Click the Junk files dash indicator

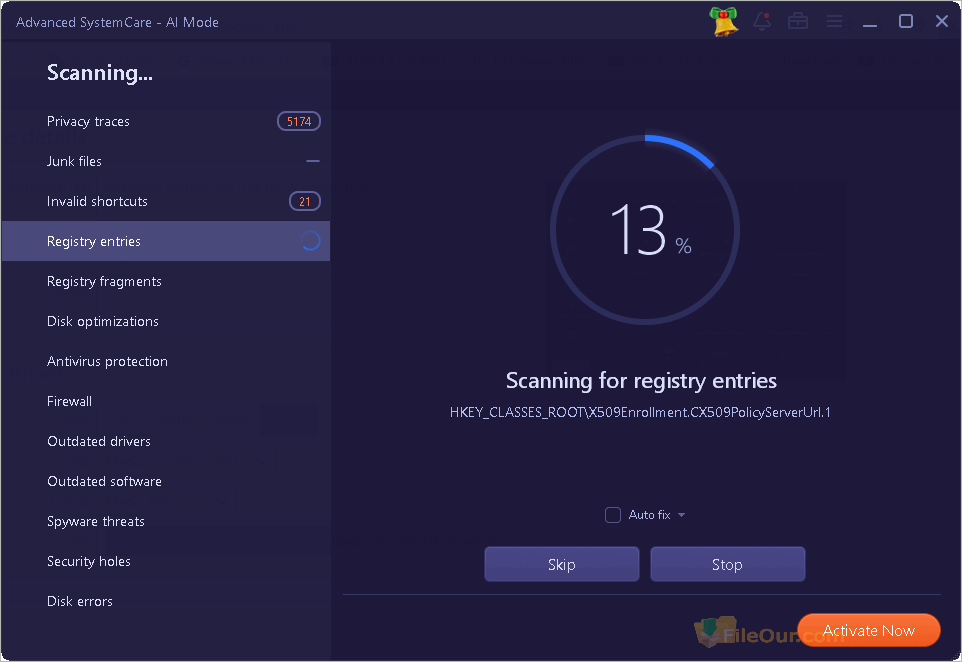pos(313,161)
